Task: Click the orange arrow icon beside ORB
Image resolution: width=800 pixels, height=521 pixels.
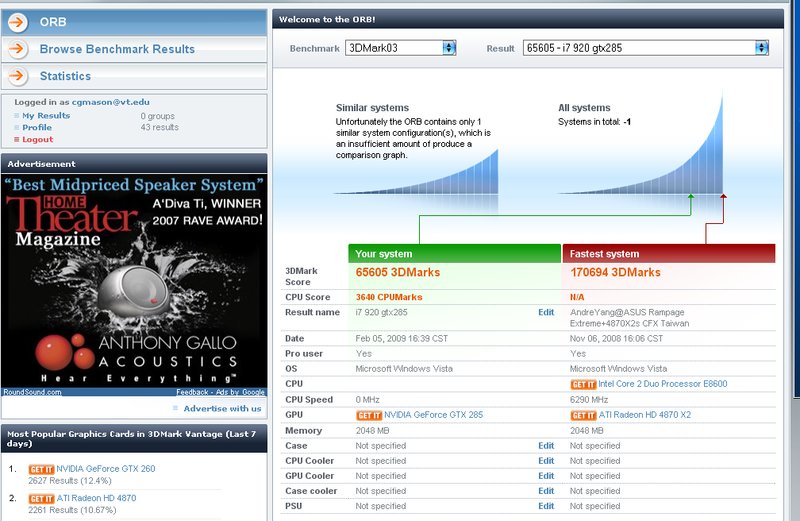Action: pos(18,22)
